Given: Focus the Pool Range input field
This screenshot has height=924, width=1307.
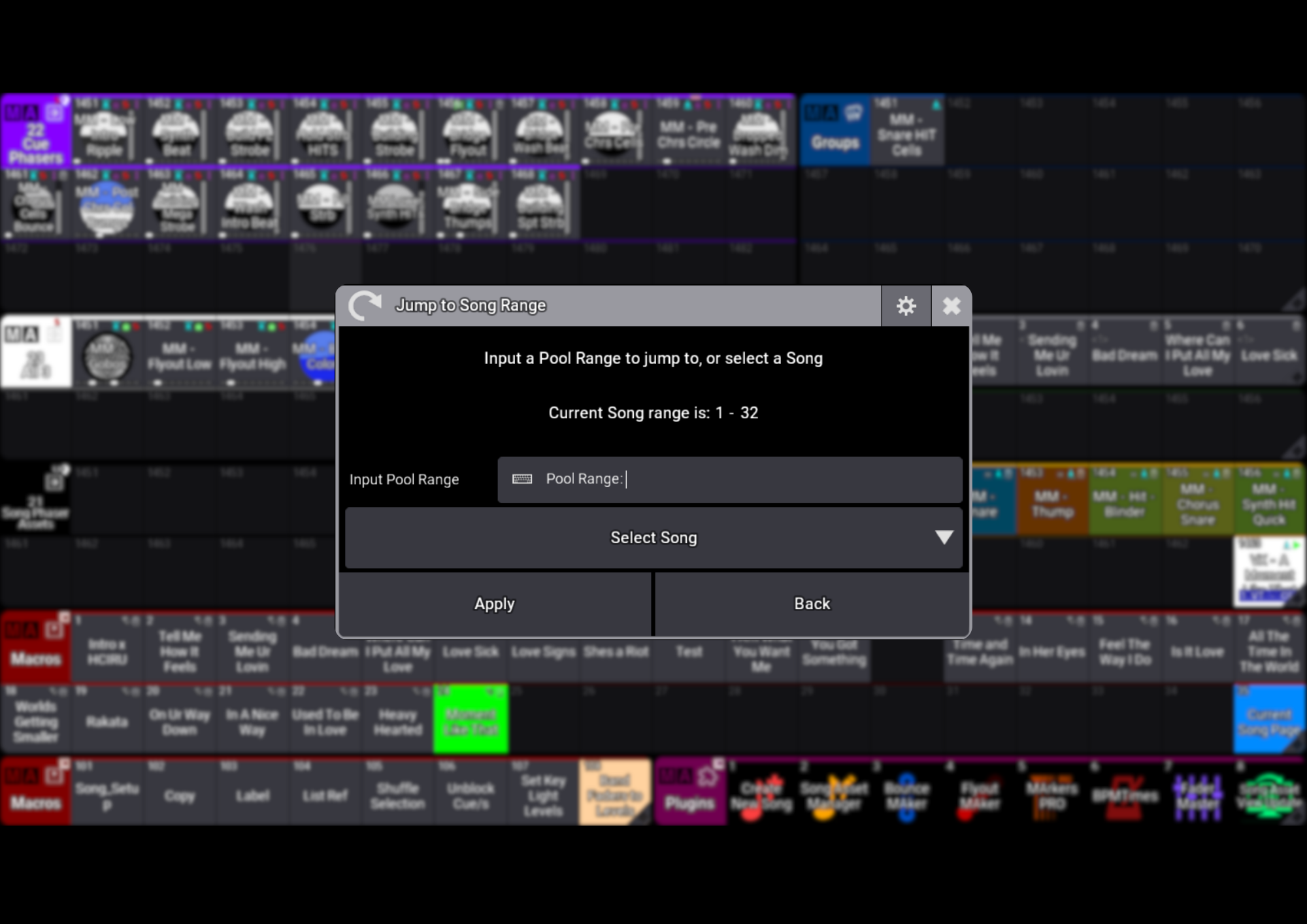Looking at the screenshot, I should click(729, 479).
